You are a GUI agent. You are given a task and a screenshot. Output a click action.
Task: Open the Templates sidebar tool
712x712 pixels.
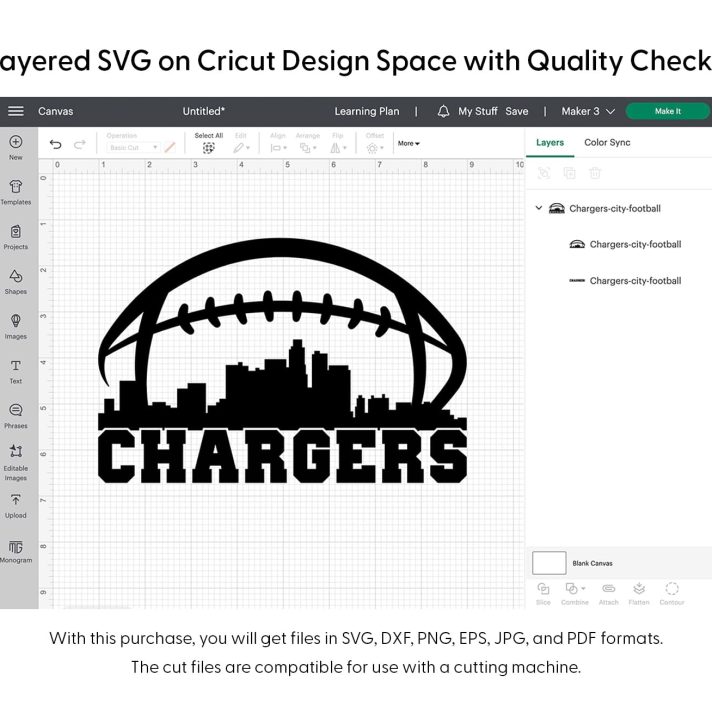point(15,193)
